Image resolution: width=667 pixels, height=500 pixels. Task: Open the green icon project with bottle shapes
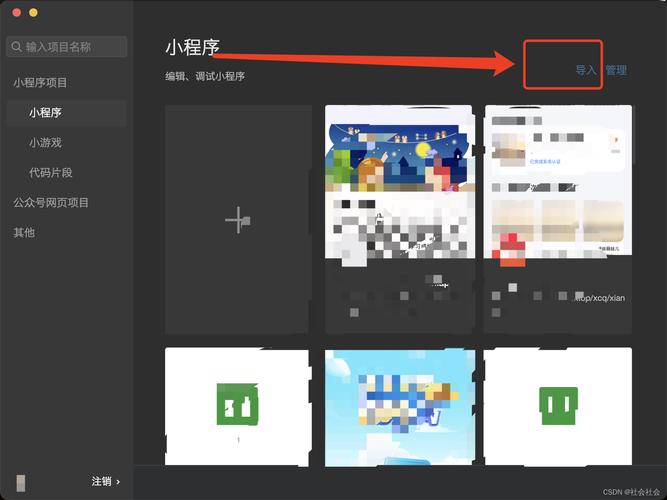(238, 406)
